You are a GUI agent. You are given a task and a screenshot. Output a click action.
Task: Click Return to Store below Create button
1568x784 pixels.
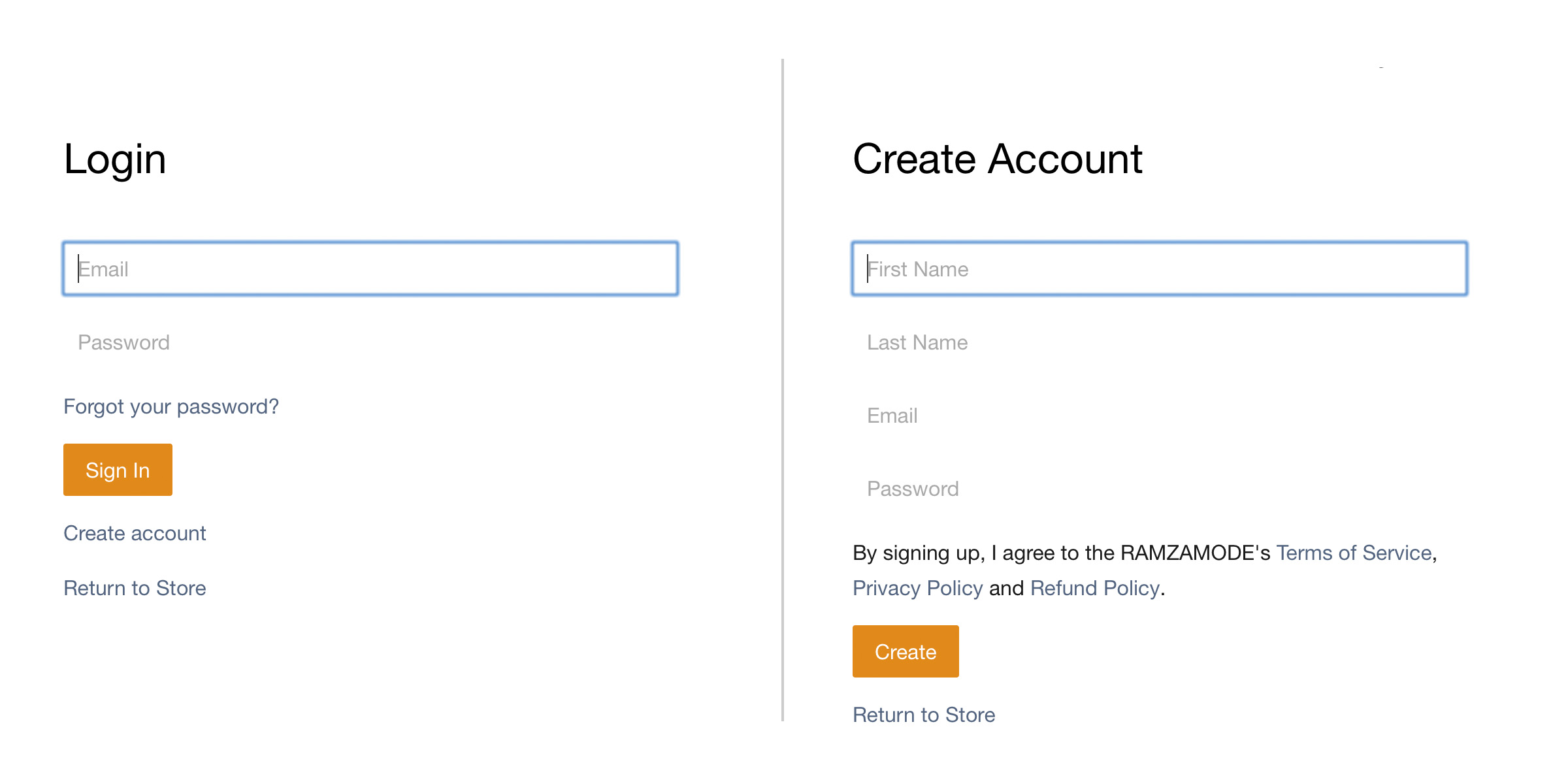pos(924,715)
